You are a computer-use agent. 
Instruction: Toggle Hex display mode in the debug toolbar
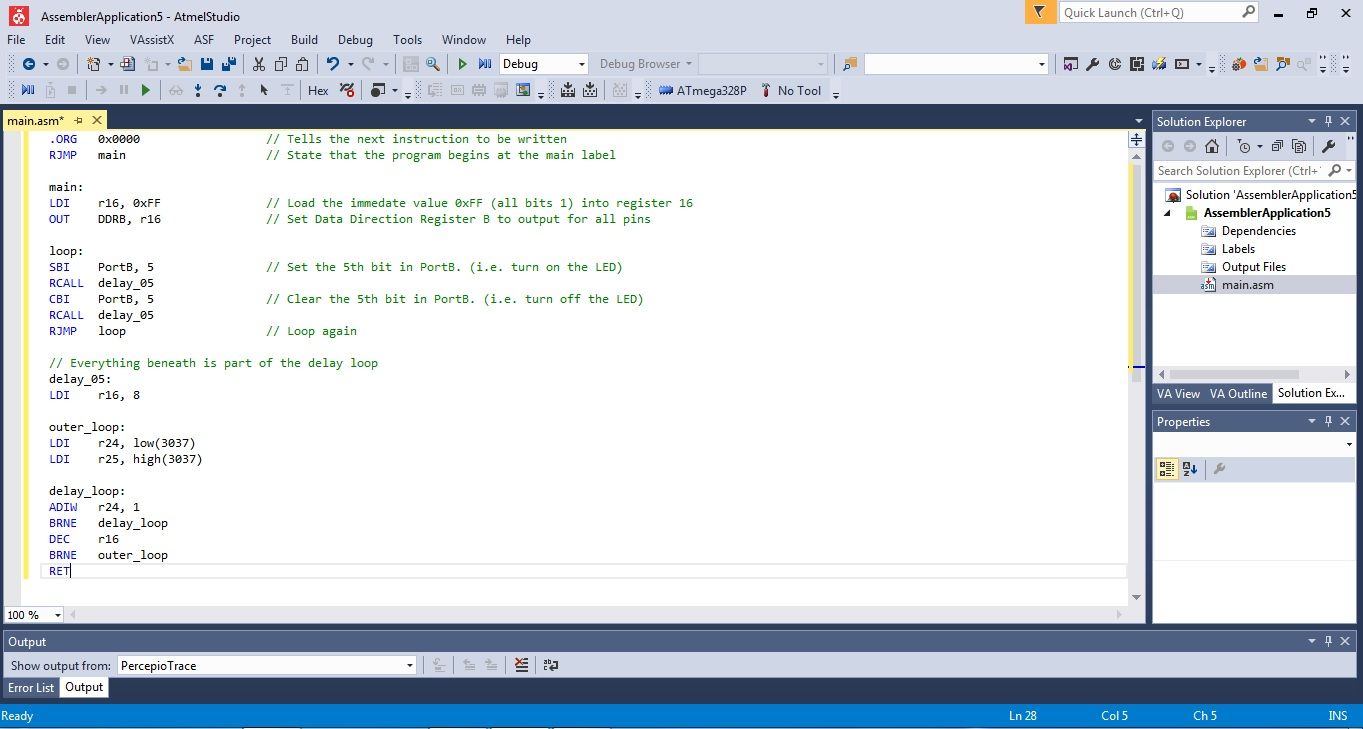pyautogui.click(x=318, y=90)
